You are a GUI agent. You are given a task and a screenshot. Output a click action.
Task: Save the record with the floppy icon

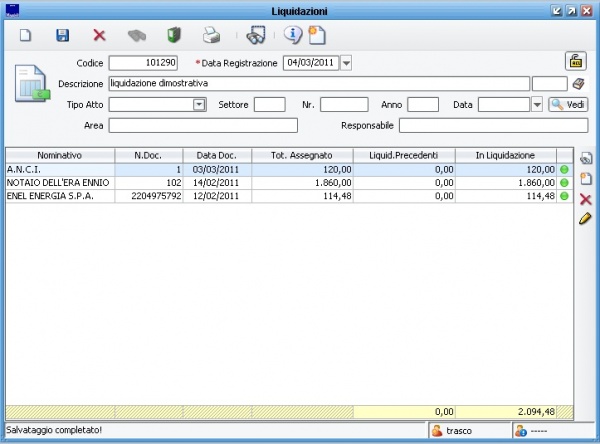pos(62,35)
